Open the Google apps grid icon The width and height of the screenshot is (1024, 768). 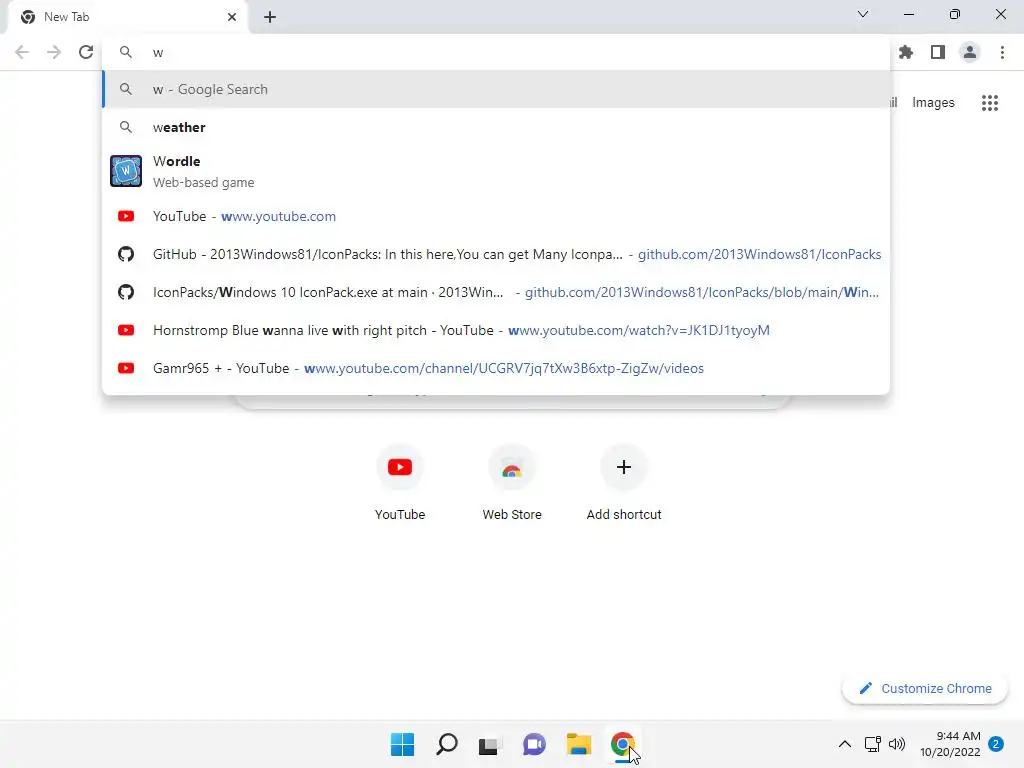coord(990,103)
